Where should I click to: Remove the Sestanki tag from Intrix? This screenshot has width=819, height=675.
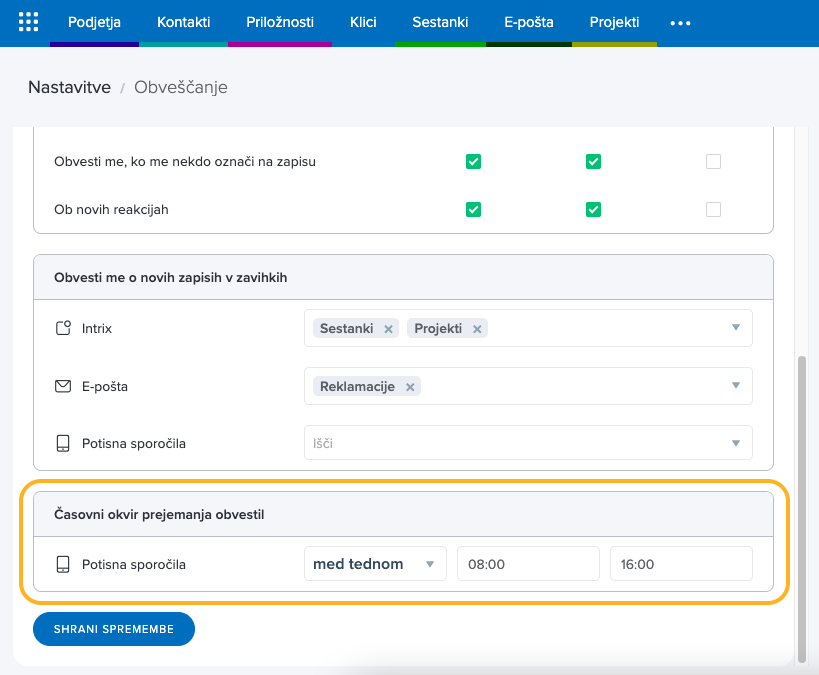(x=389, y=329)
